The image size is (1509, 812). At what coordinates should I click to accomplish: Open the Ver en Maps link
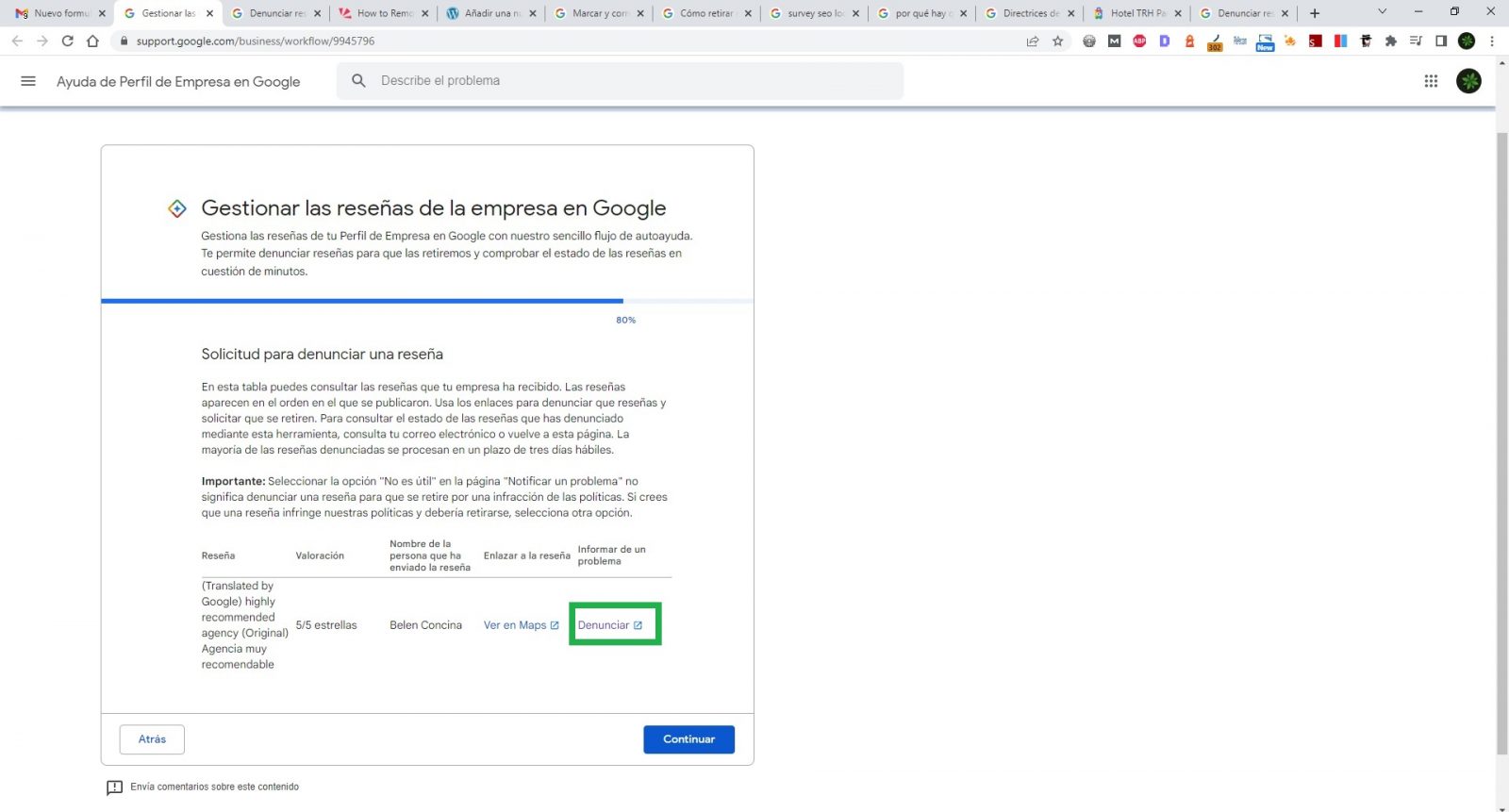tap(515, 625)
